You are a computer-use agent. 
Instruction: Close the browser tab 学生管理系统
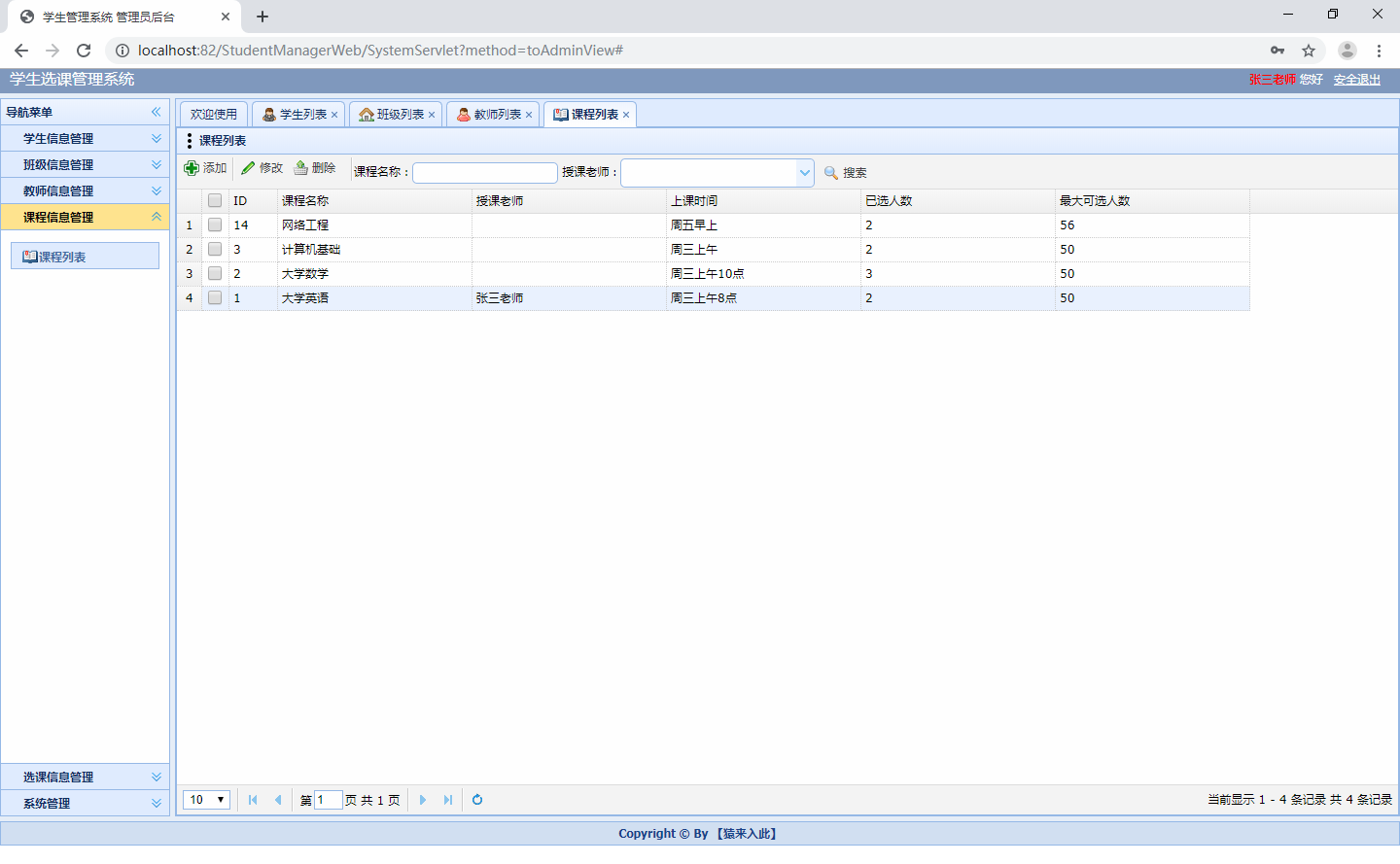pyautogui.click(x=226, y=17)
